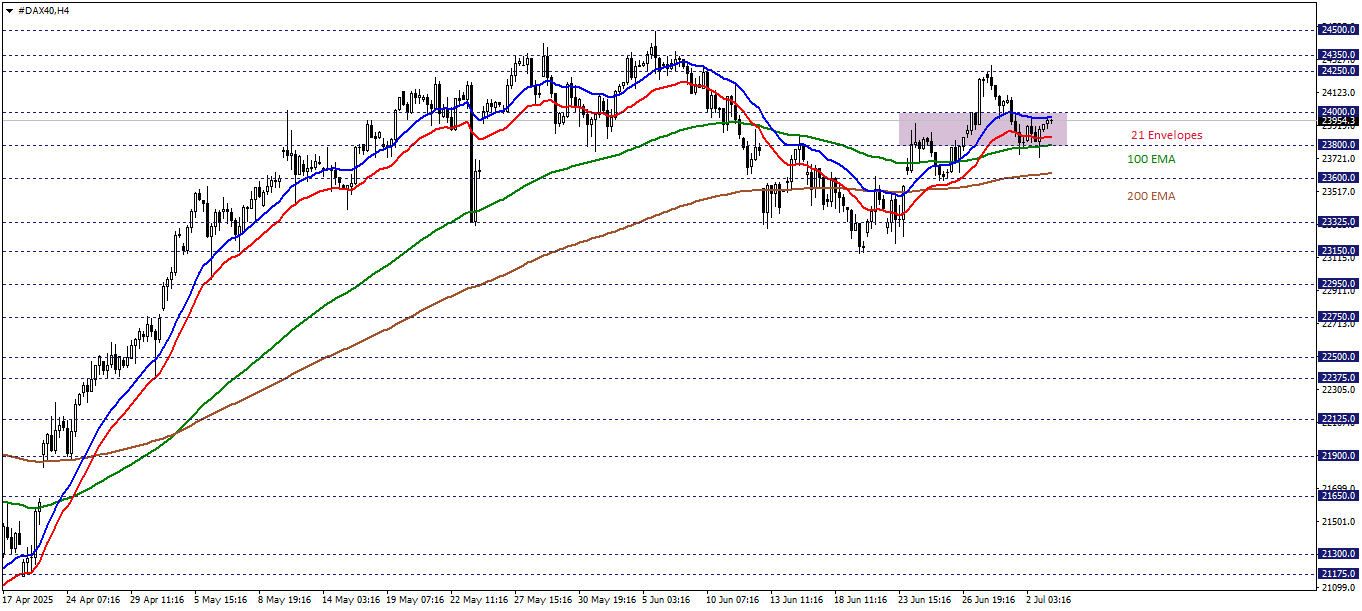
Task: Click the 5 May 15:16 time label
Action: pos(221,600)
